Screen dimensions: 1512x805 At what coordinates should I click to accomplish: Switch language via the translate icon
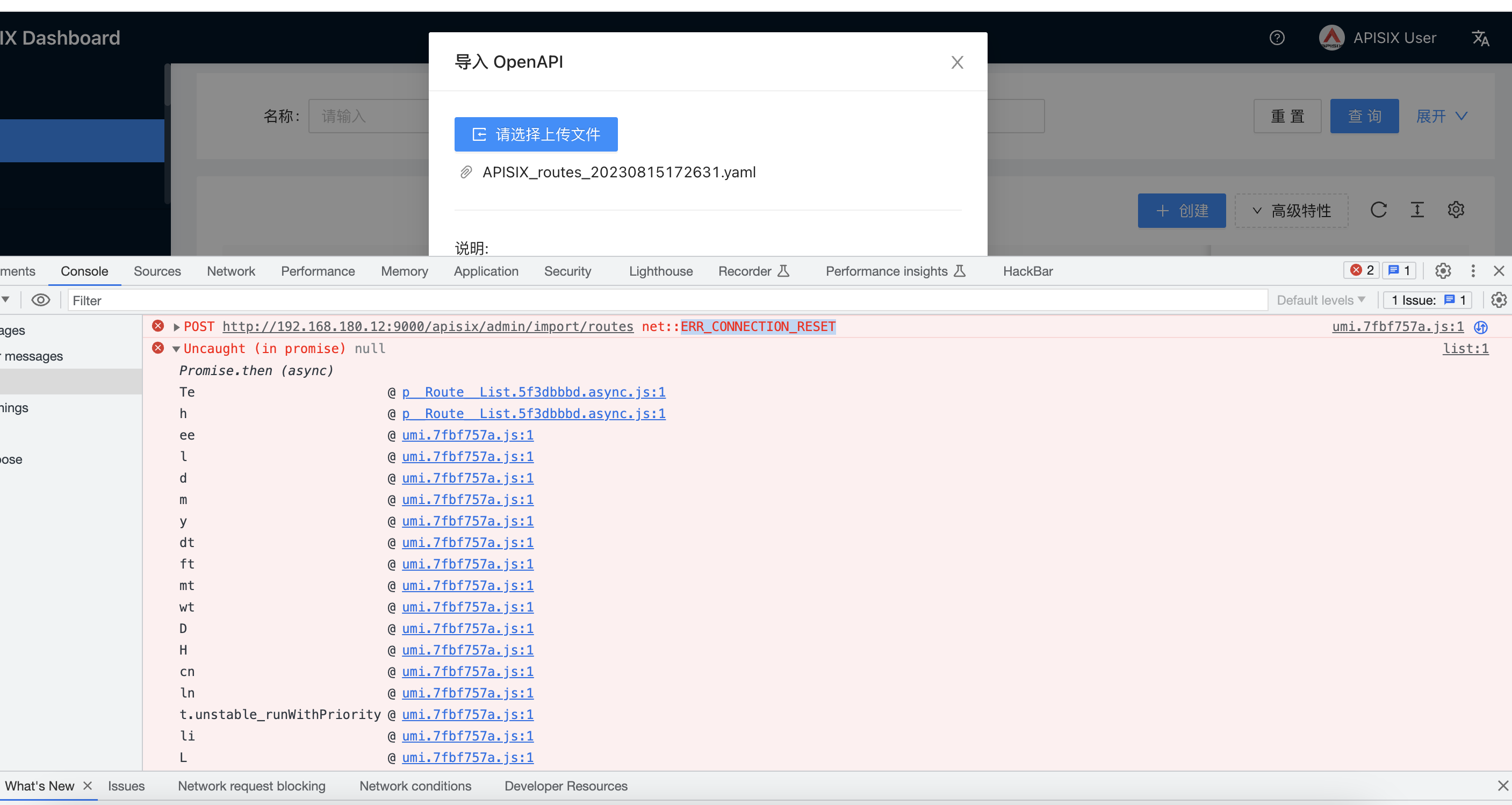coord(1481,38)
